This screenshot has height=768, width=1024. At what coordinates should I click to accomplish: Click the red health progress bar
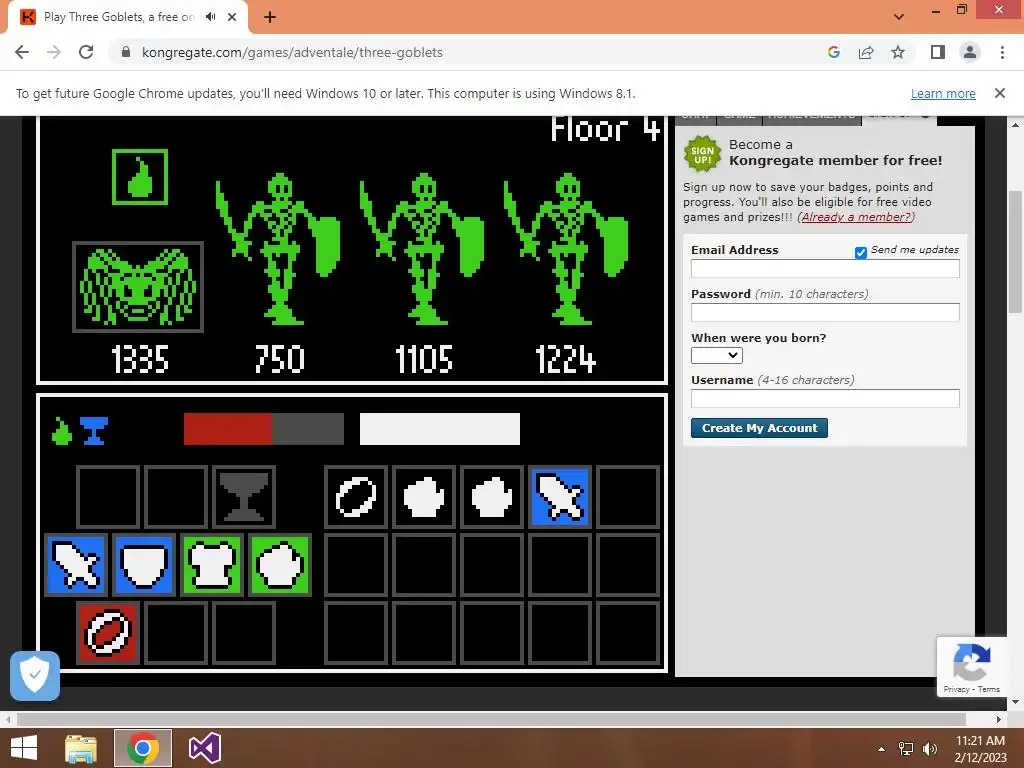click(264, 429)
